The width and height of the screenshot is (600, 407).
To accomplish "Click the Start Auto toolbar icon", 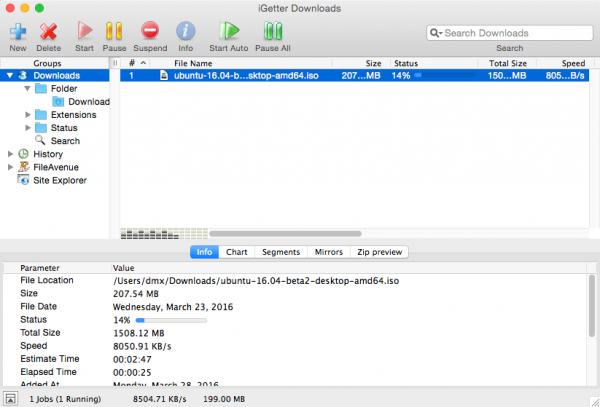I will coord(229,31).
